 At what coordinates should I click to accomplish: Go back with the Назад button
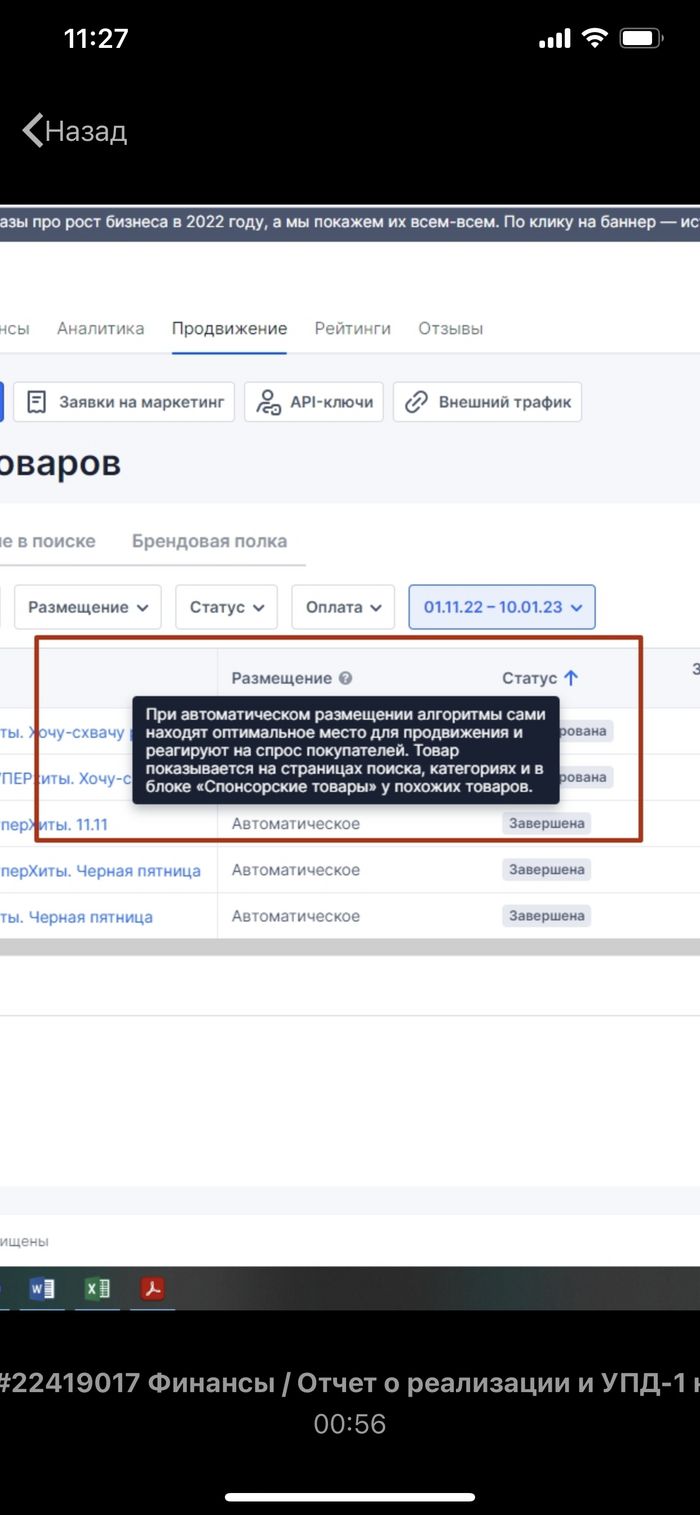point(75,131)
